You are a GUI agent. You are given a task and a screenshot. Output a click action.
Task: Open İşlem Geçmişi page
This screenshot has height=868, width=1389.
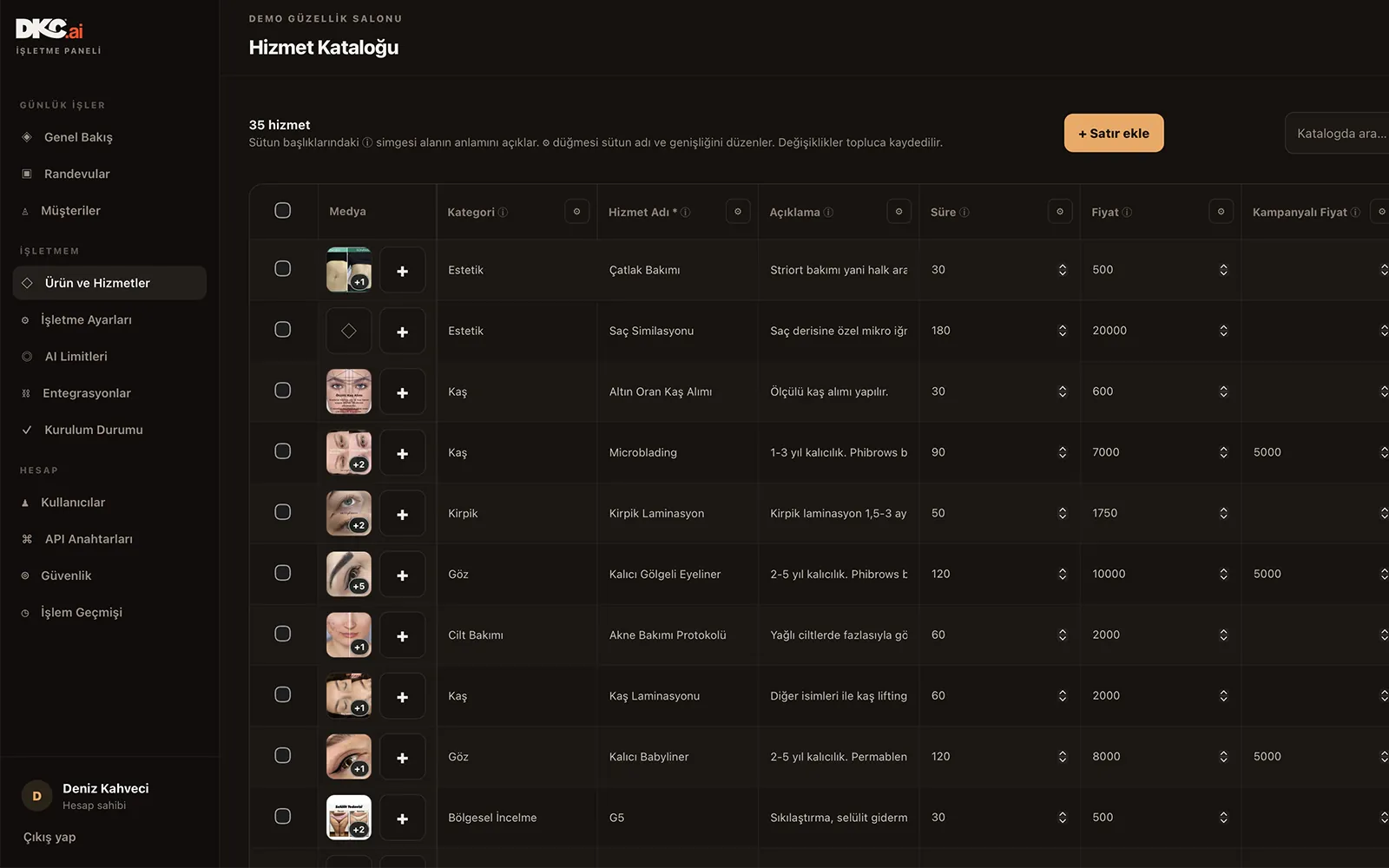[x=109, y=612]
